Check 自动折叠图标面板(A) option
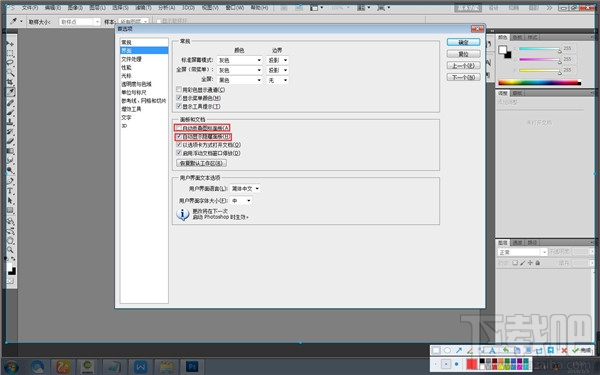The height and width of the screenshot is (375, 600). (179, 128)
